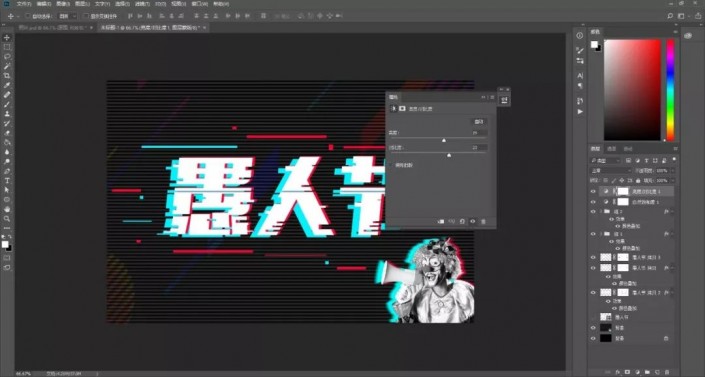Select the Lasso tool
Image resolution: width=705 pixels, height=377 pixels.
pos(7,57)
